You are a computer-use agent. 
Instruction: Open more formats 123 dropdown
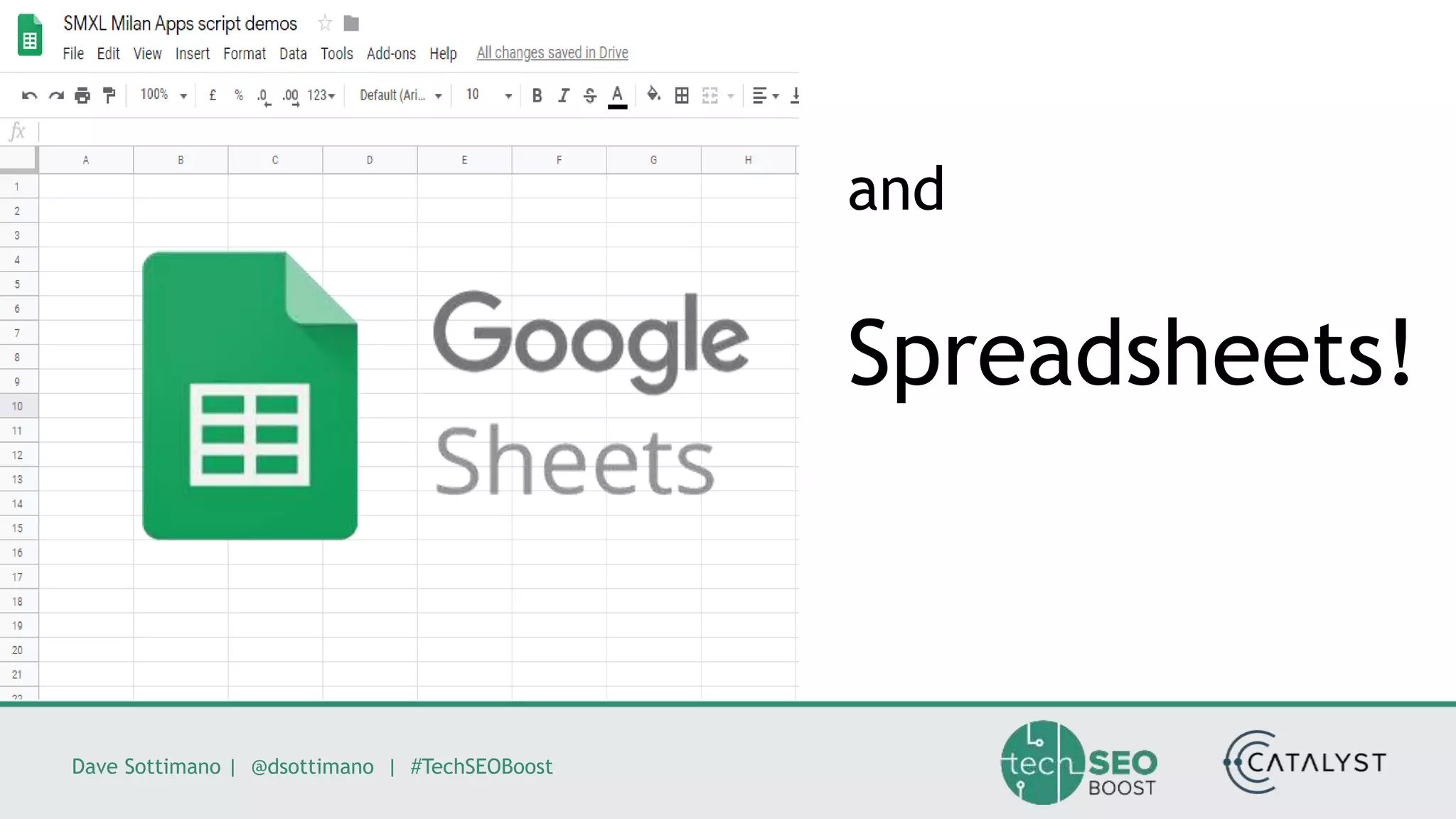tap(321, 95)
